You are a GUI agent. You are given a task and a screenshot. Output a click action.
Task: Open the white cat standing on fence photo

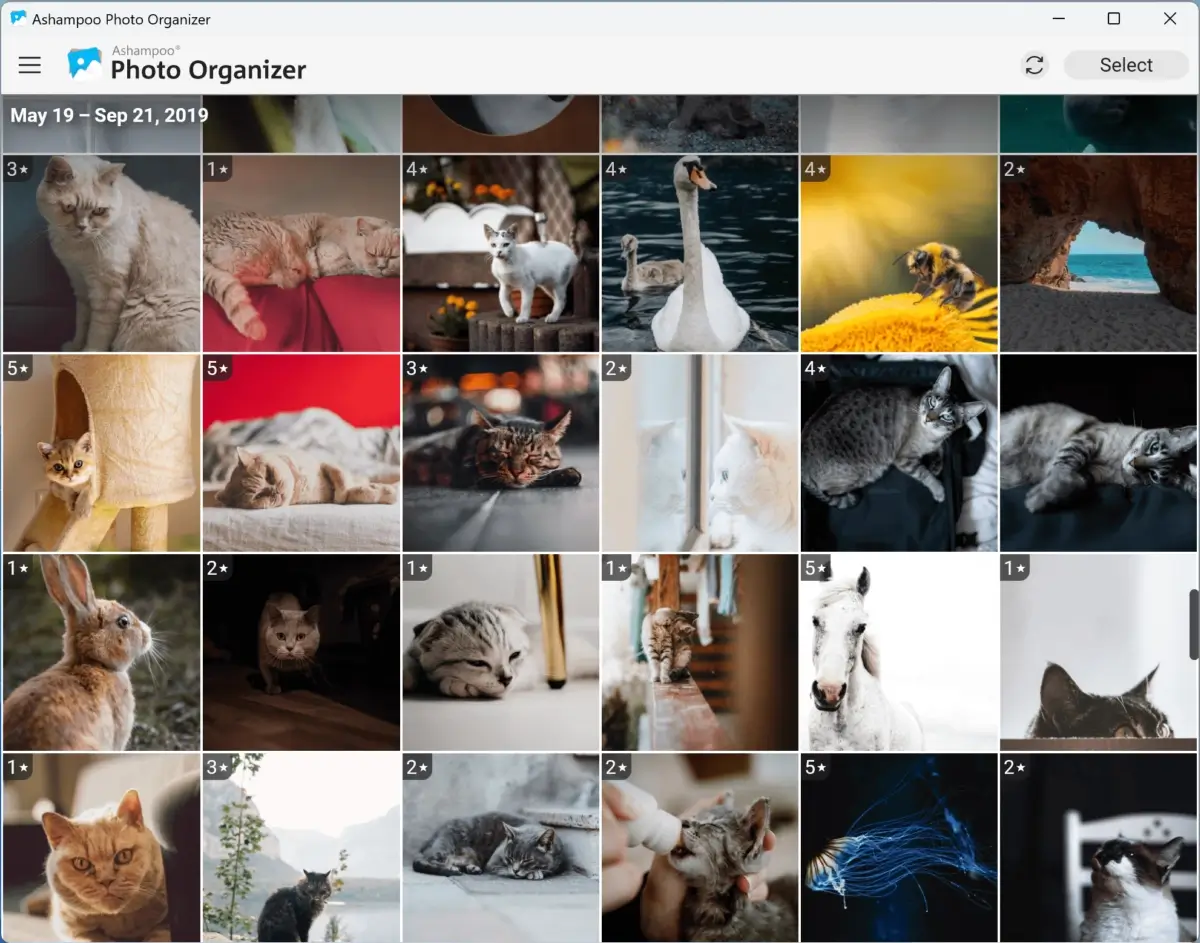click(x=500, y=253)
